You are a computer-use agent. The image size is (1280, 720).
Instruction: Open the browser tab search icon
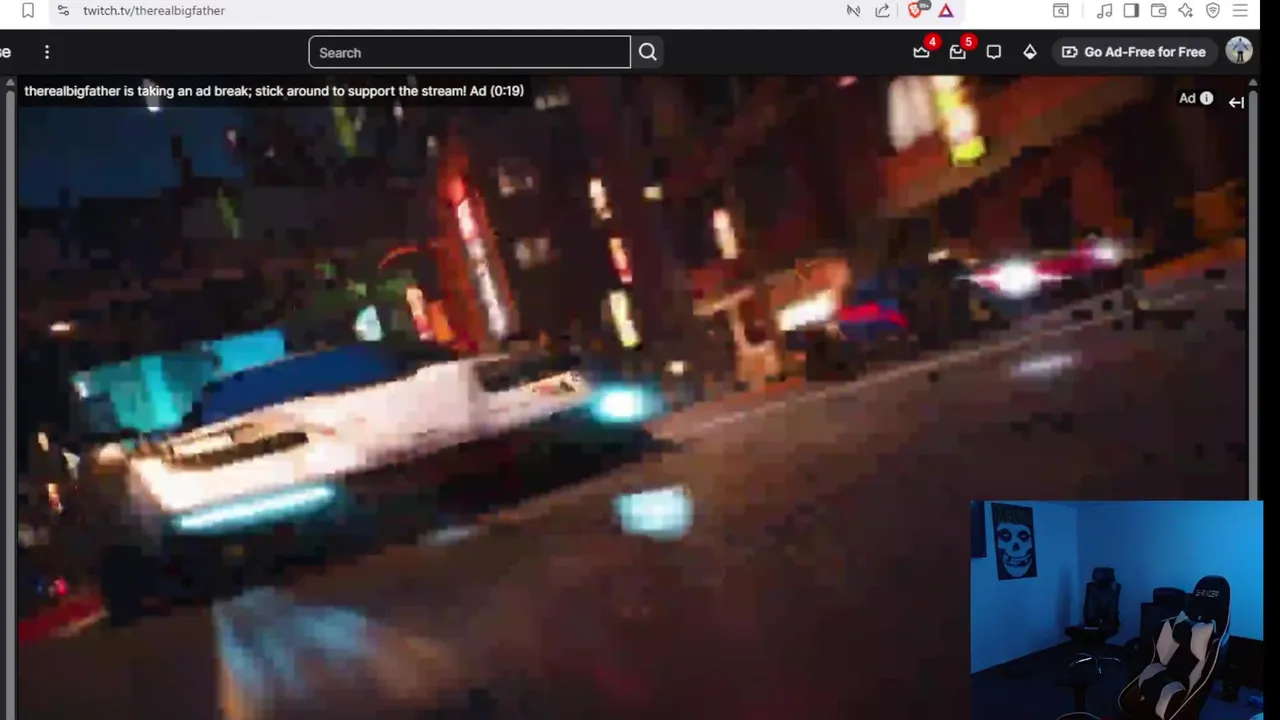tap(1061, 10)
